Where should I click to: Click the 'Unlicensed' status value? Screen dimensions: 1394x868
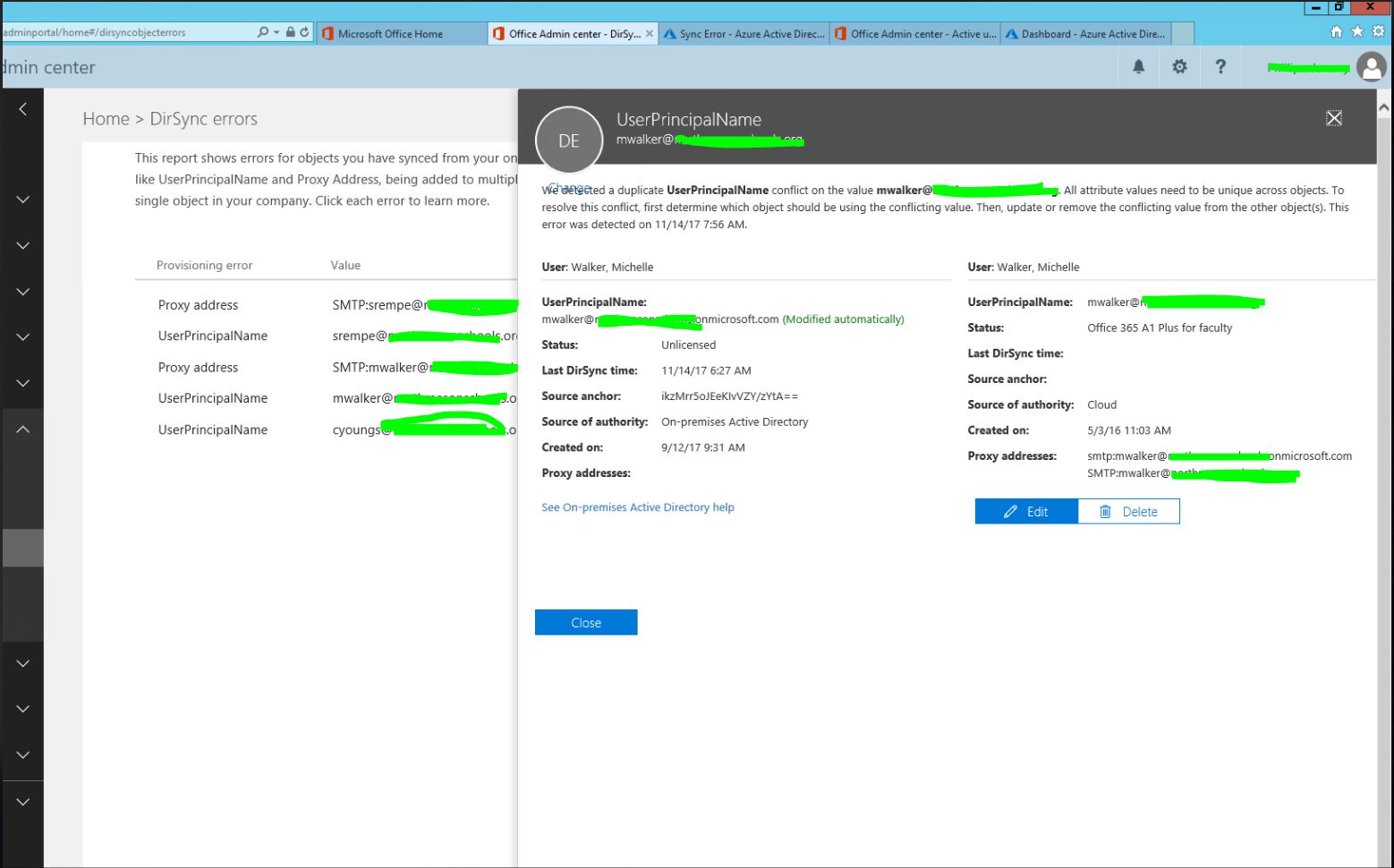point(688,345)
